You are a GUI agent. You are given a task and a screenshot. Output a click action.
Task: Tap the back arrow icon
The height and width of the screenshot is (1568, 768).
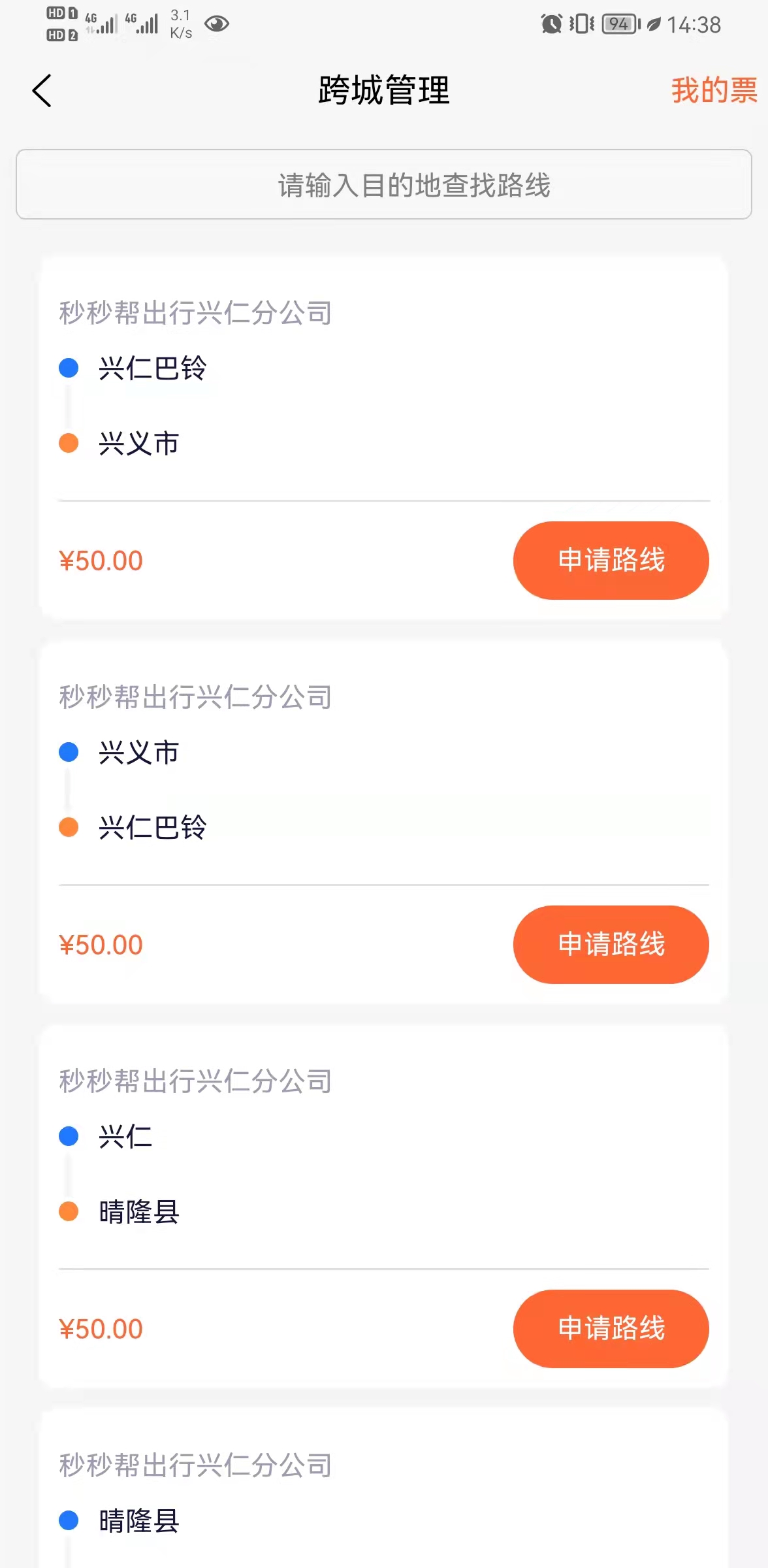[x=42, y=90]
